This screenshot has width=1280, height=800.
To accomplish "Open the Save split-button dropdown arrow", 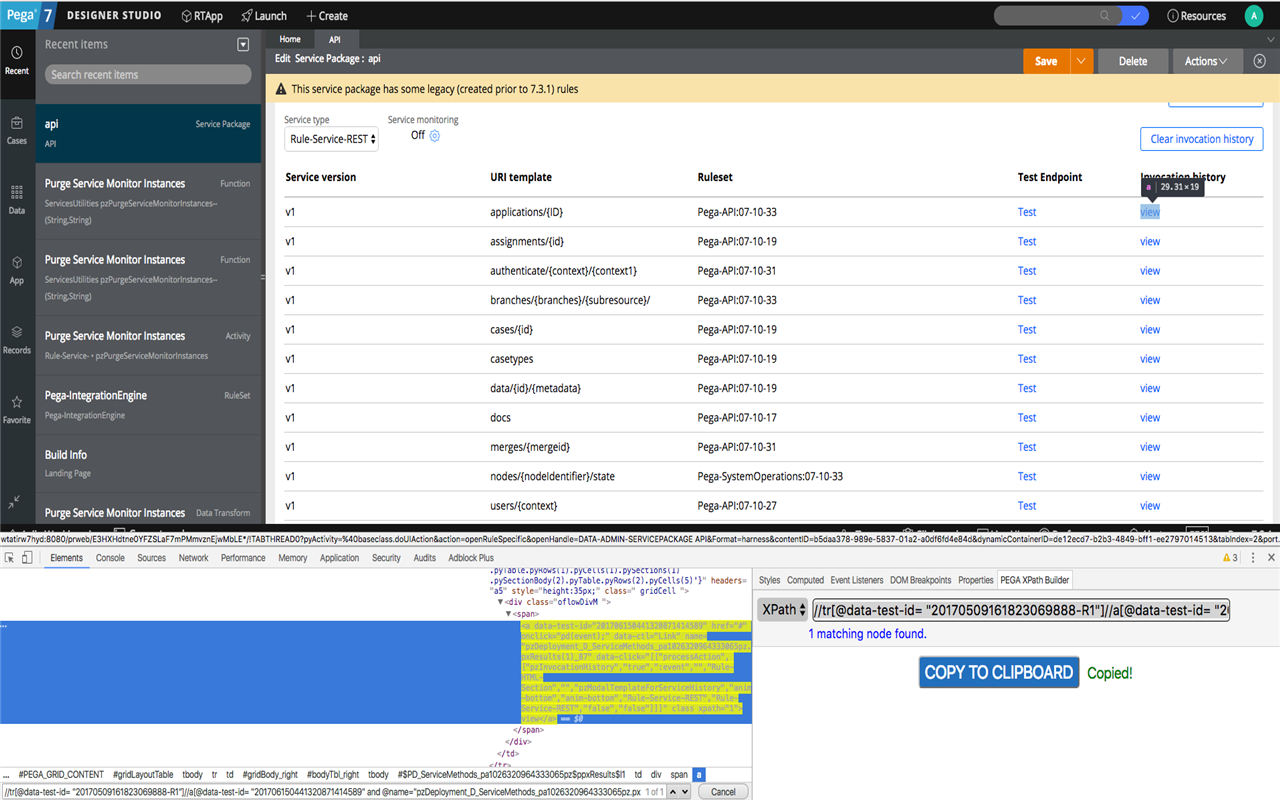I will 1081,61.
